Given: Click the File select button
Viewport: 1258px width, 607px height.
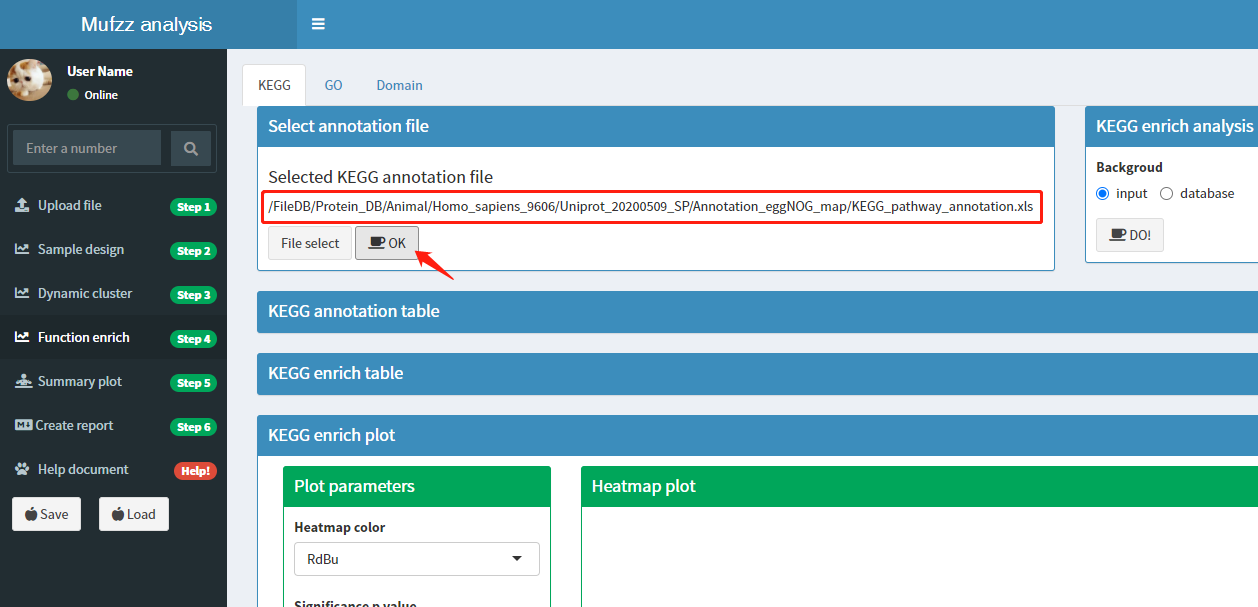Looking at the screenshot, I should pos(310,243).
